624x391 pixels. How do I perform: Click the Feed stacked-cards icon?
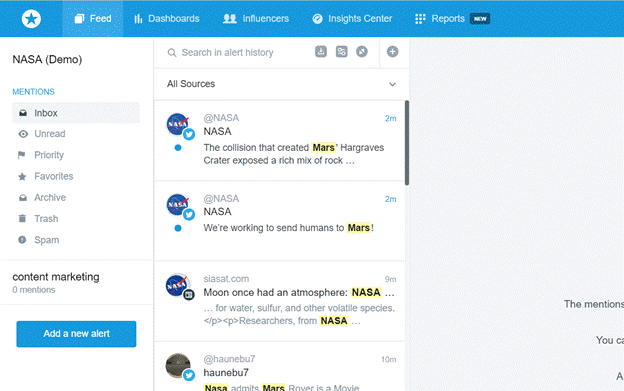point(79,19)
